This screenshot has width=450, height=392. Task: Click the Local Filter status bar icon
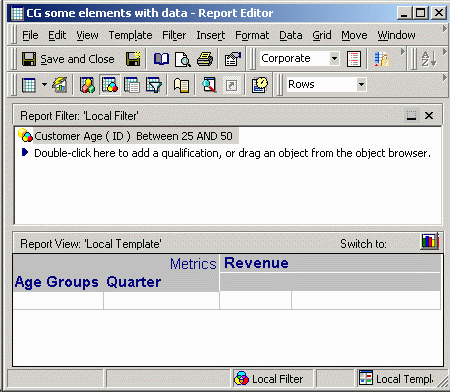pyautogui.click(x=241, y=378)
